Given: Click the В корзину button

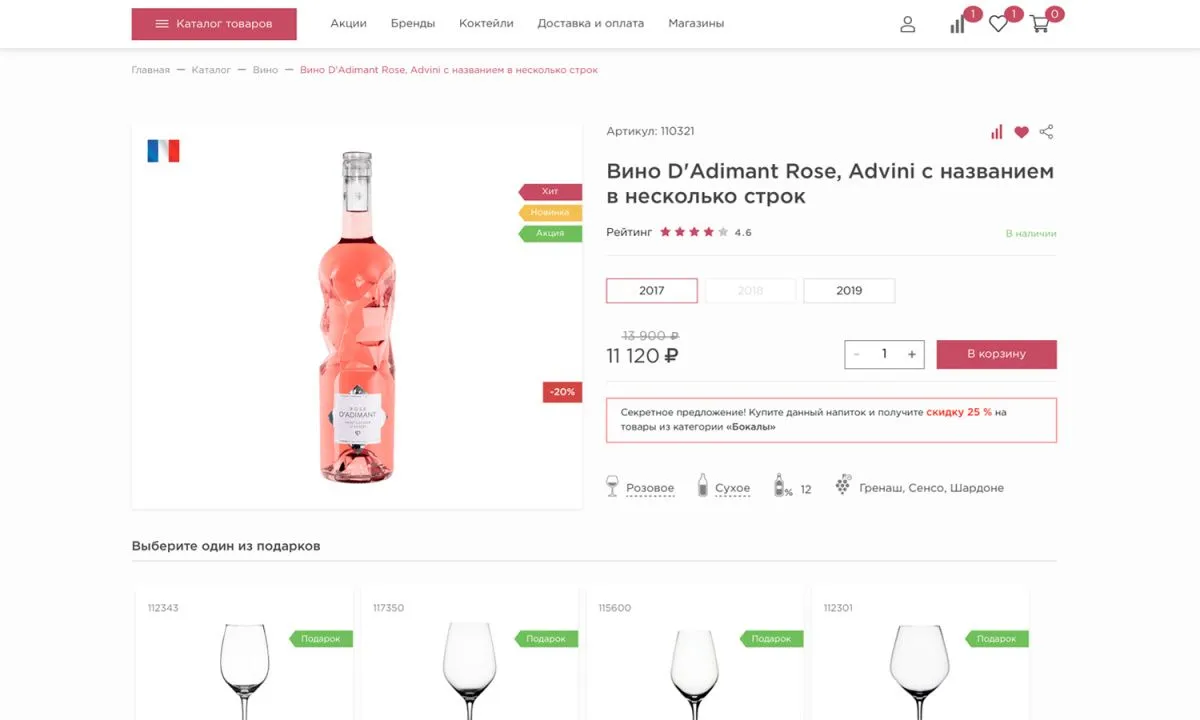Looking at the screenshot, I should tap(996, 354).
